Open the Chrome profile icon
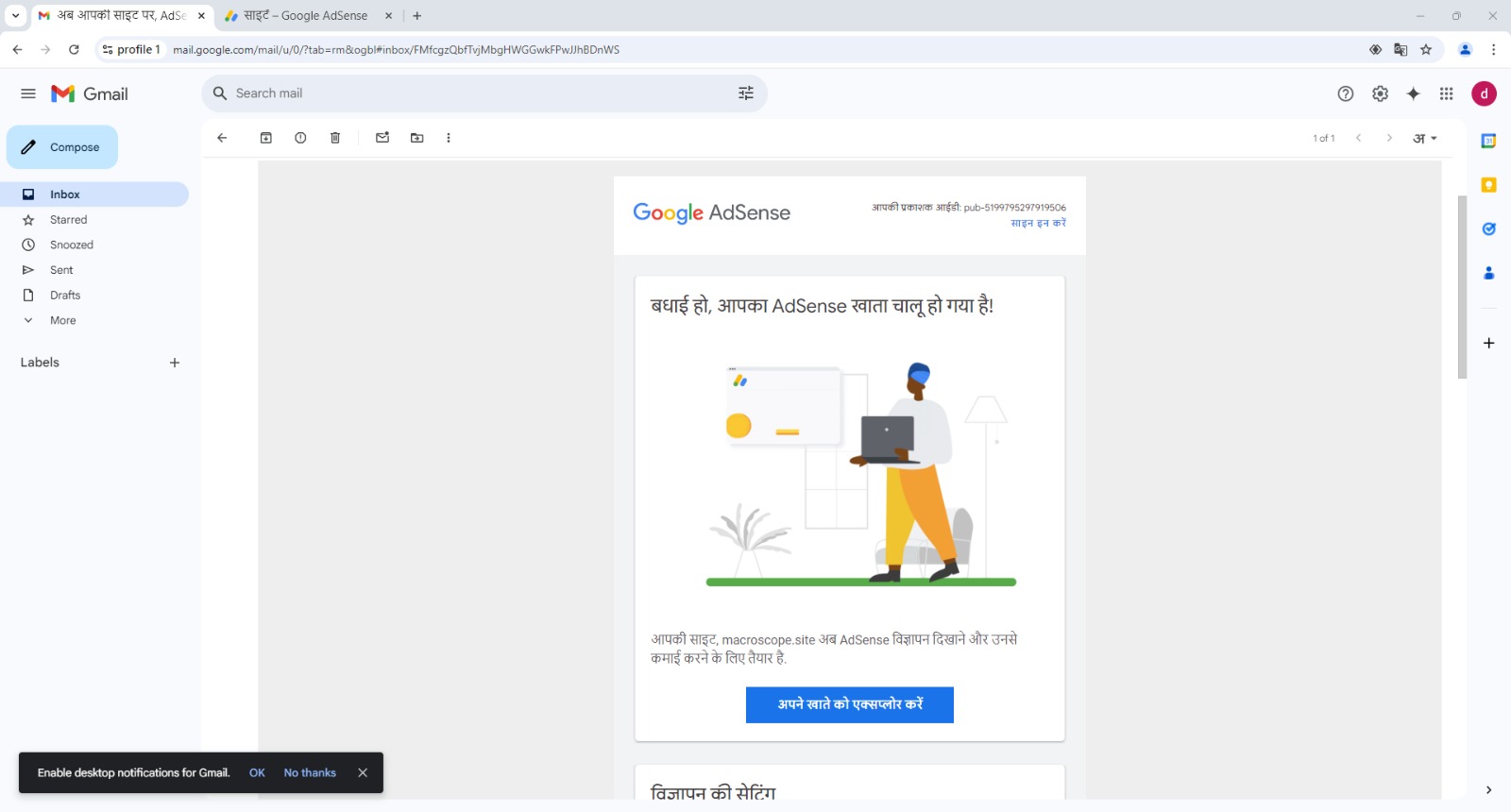 click(x=1466, y=49)
